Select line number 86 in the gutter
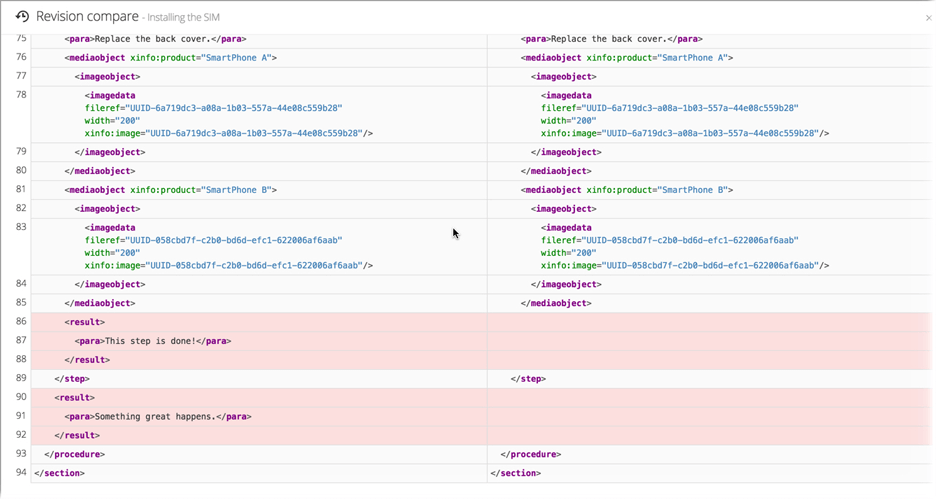Image resolution: width=936 pixels, height=499 pixels. click(21, 322)
